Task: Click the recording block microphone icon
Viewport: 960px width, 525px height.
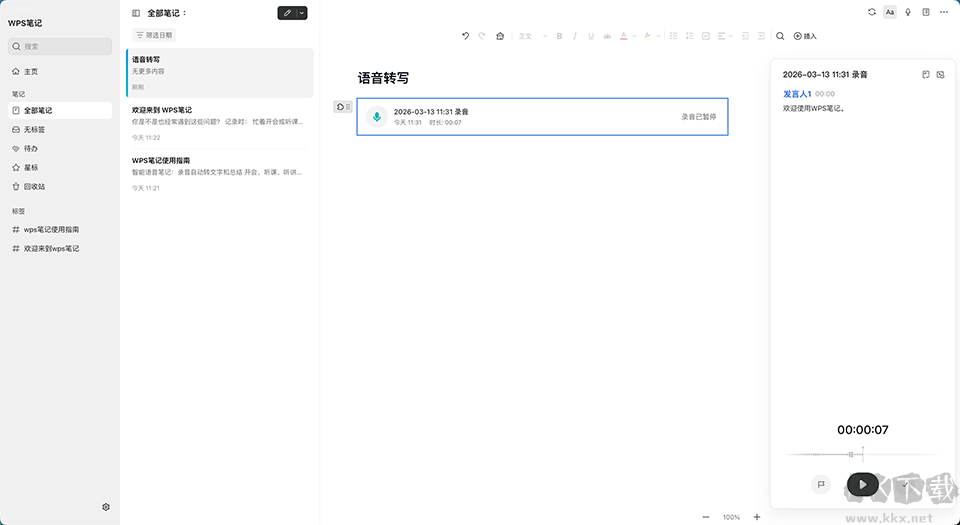Action: 377,116
